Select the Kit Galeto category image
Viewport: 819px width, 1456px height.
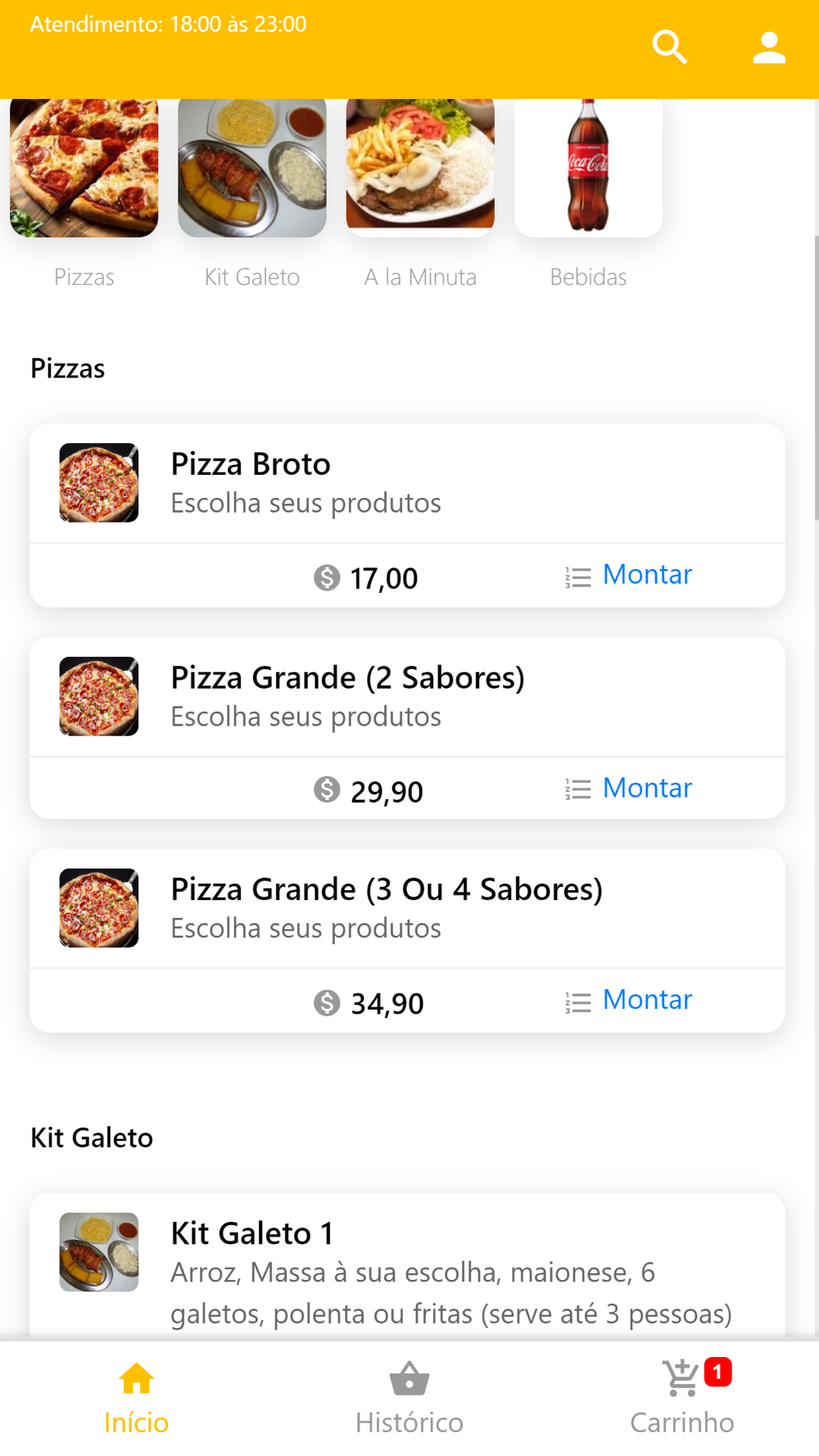point(252,167)
